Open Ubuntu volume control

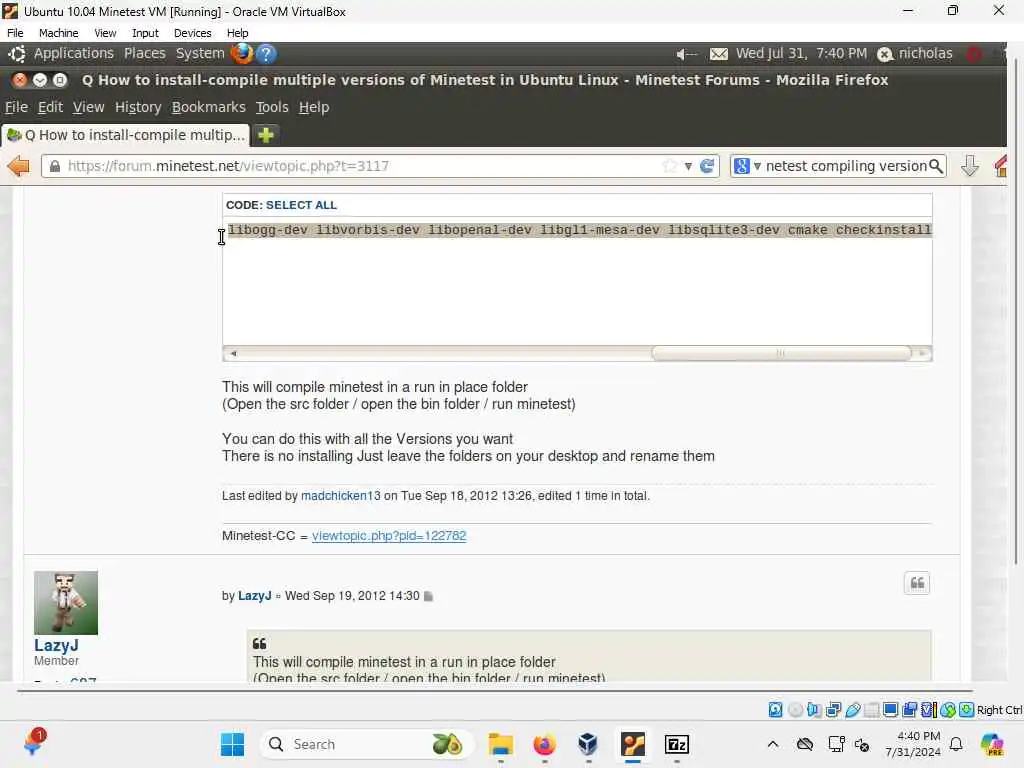686,54
